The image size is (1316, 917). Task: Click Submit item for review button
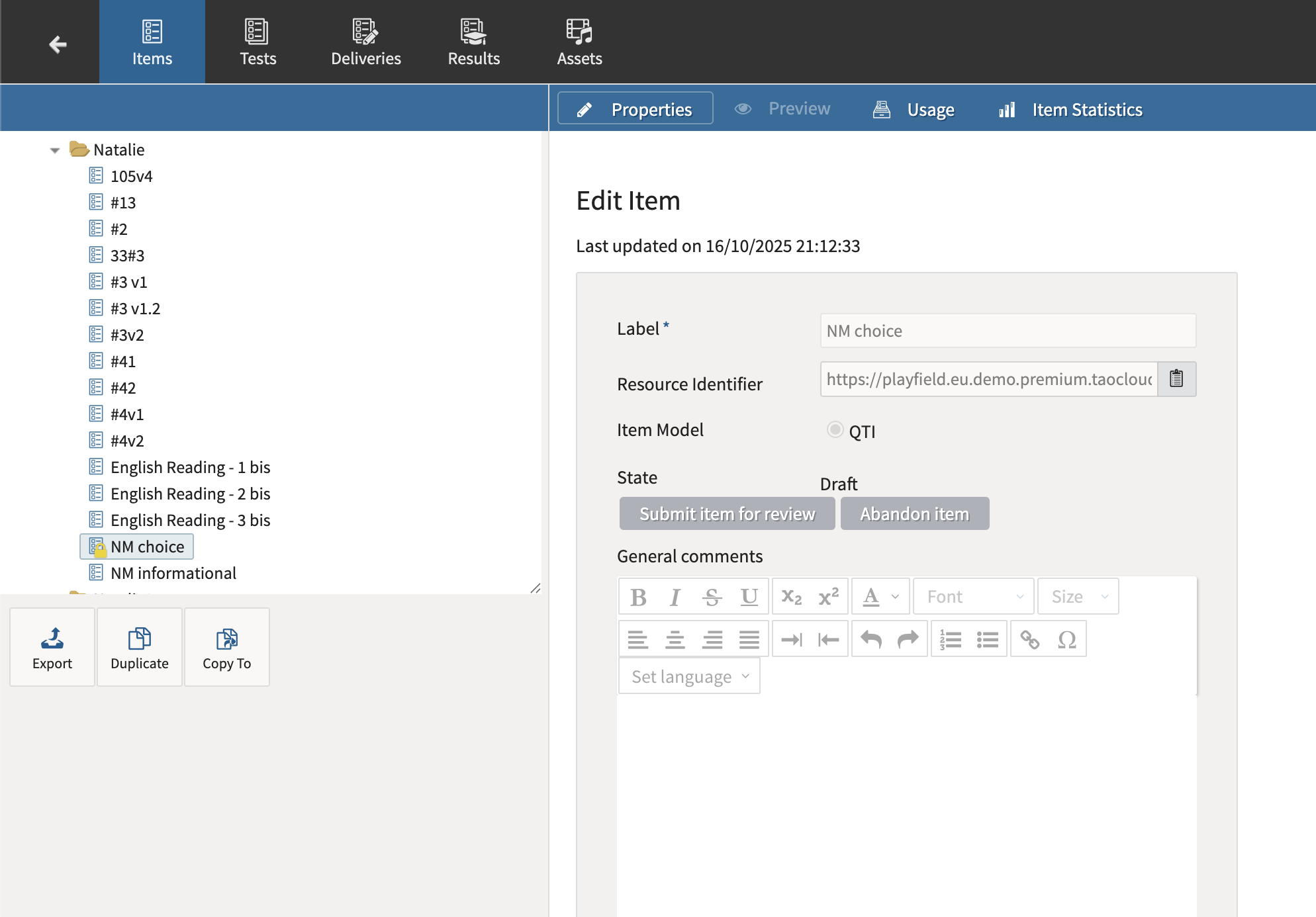(727, 513)
